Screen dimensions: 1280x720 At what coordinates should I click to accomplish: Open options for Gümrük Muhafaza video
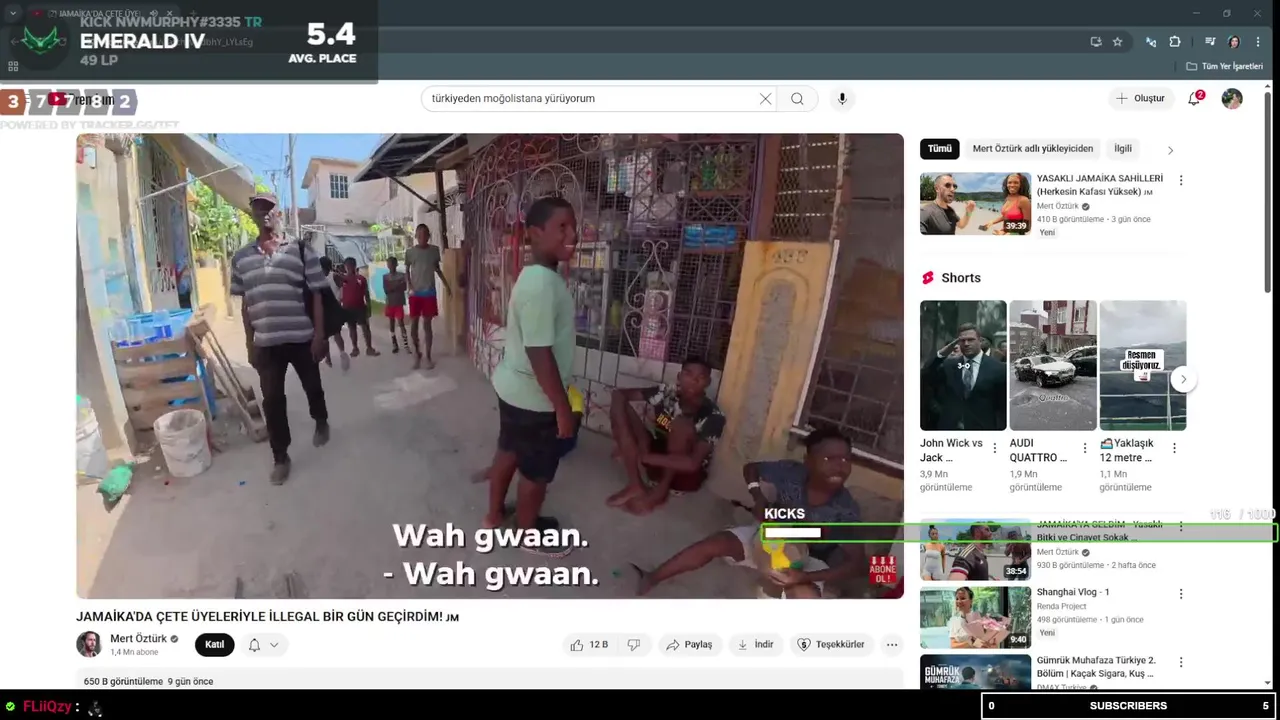click(x=1181, y=662)
